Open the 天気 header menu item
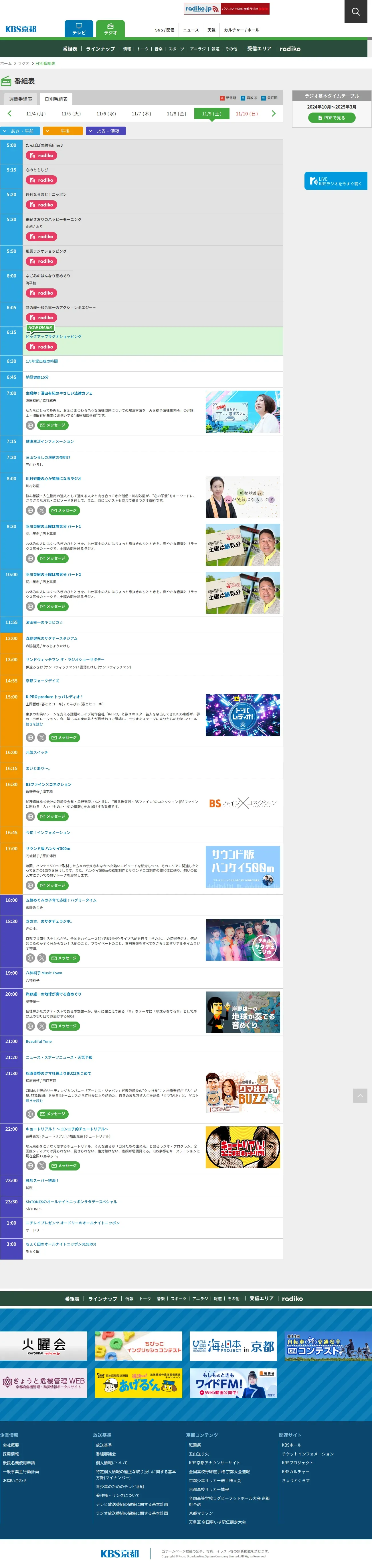The height and width of the screenshot is (1568, 372). point(211,30)
